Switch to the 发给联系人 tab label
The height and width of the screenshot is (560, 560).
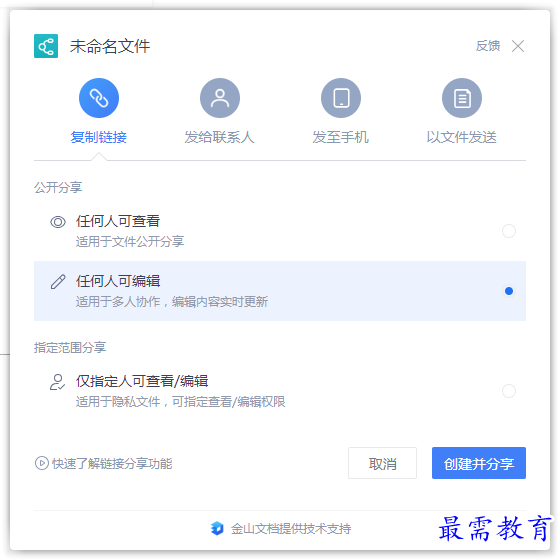tap(219, 137)
